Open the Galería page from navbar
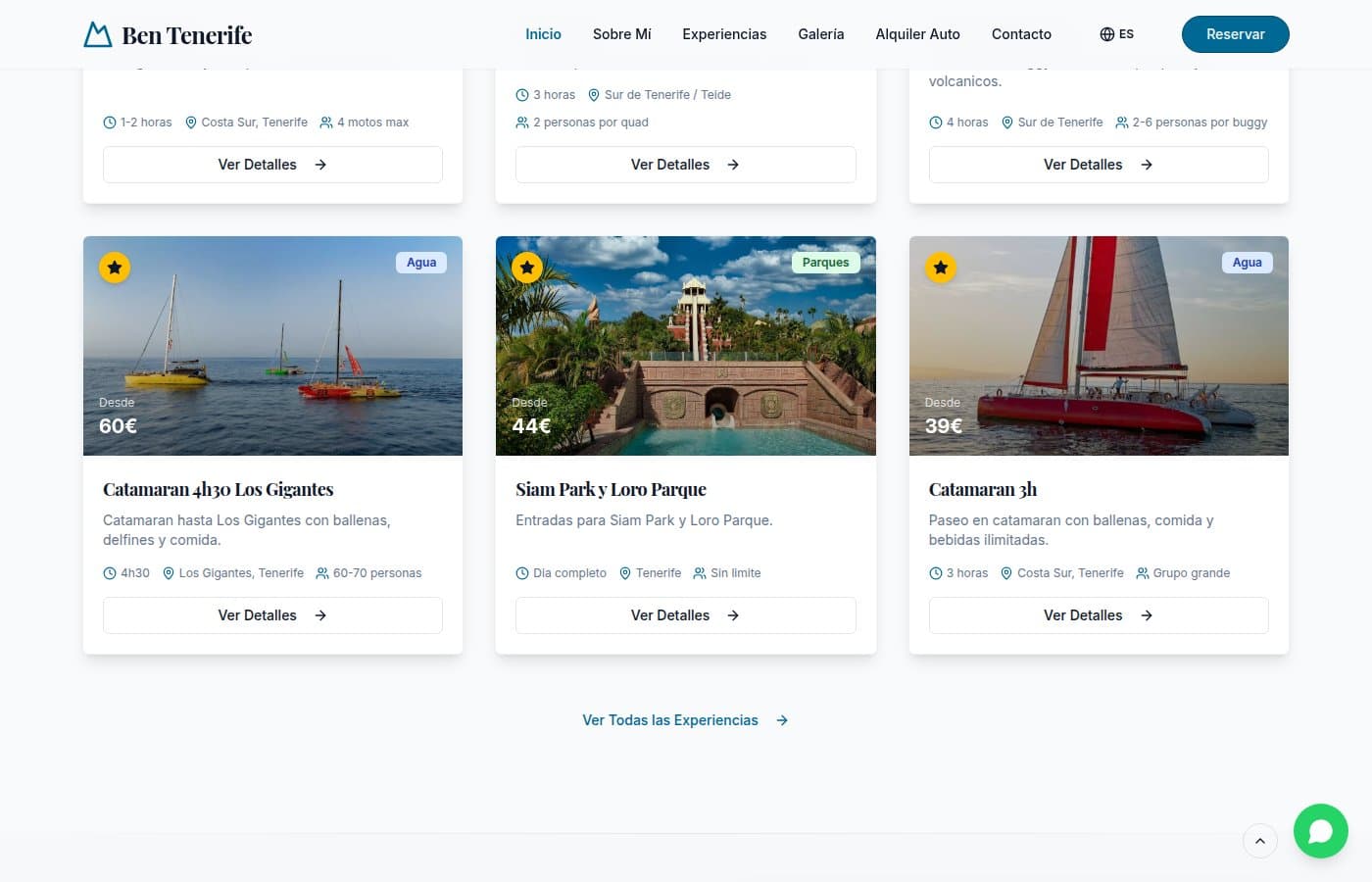This screenshot has height=882, width=1372. [821, 33]
